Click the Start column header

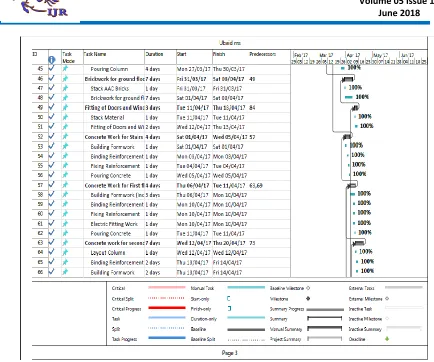coord(182,54)
